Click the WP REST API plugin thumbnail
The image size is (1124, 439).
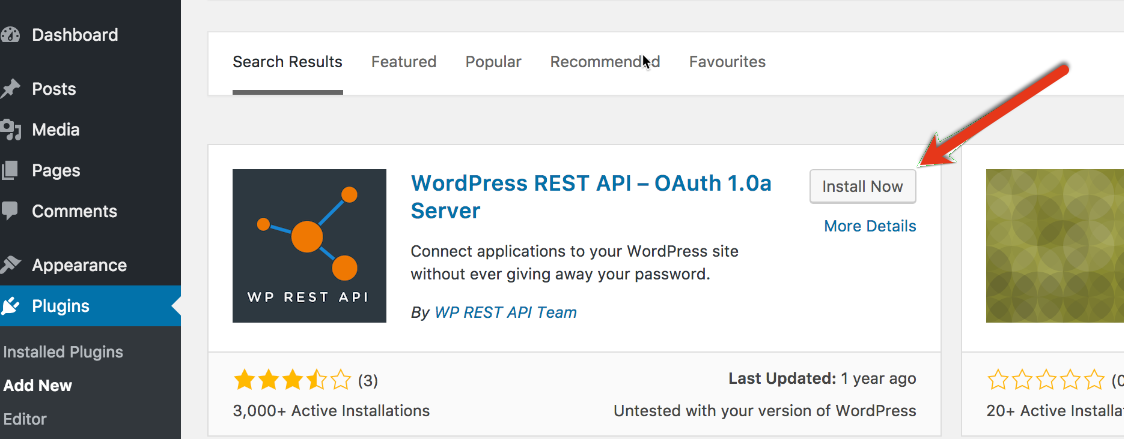coord(309,246)
